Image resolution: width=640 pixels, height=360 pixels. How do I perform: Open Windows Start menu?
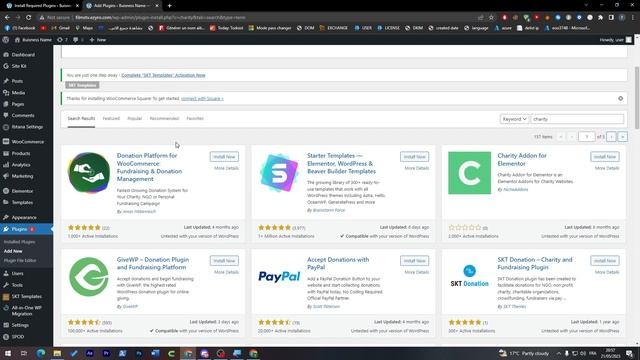pyautogui.click(x=7, y=353)
